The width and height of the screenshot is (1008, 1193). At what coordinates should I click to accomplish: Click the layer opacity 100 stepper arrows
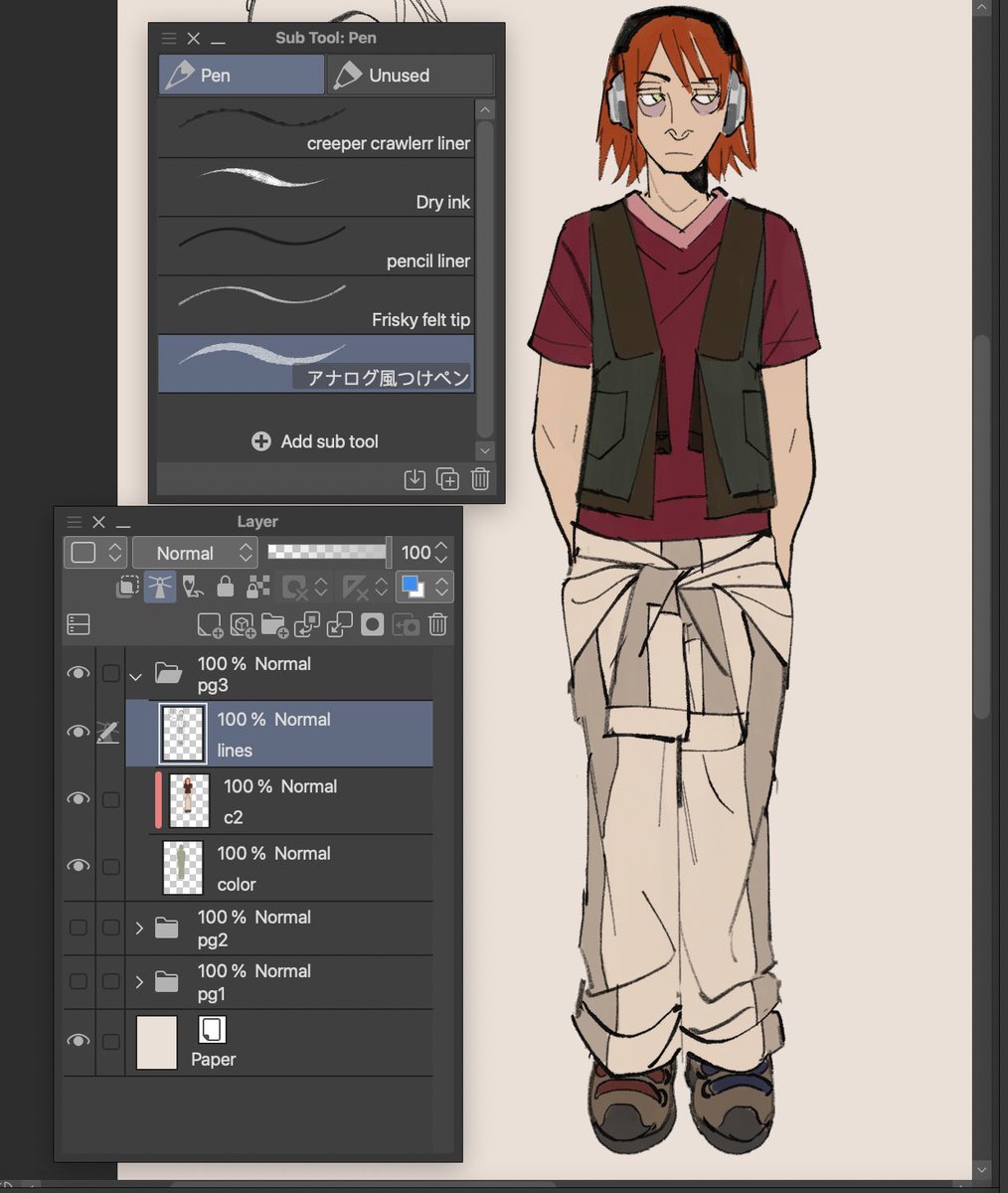coord(442,553)
